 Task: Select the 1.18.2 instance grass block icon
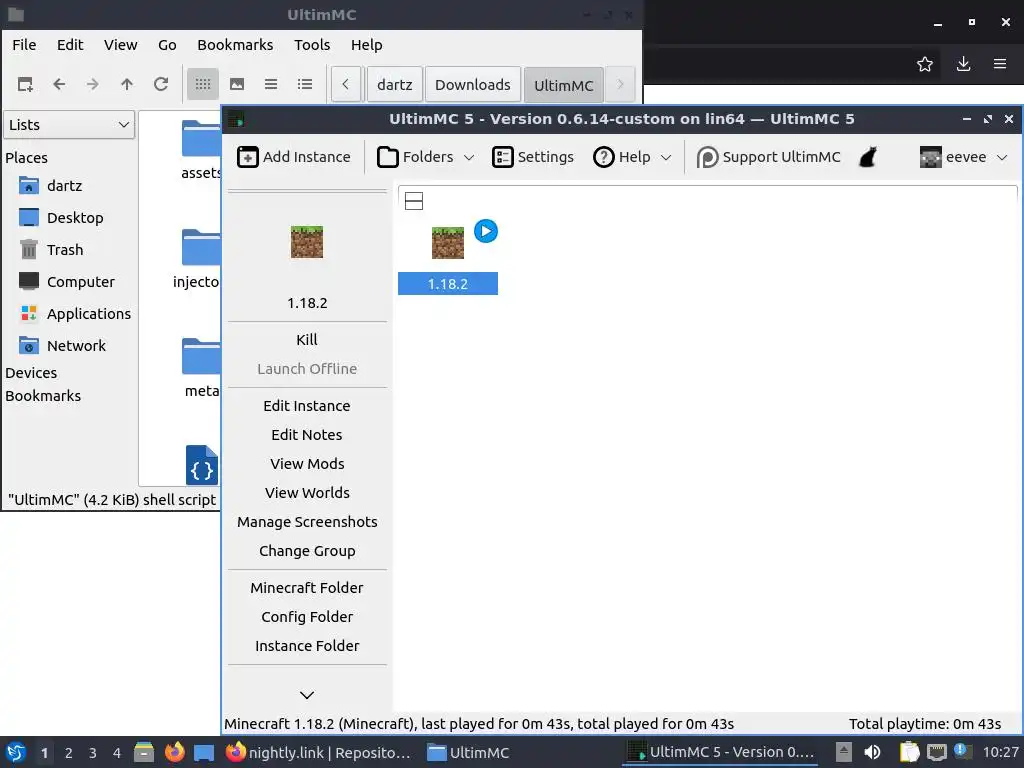pyautogui.click(x=447, y=242)
